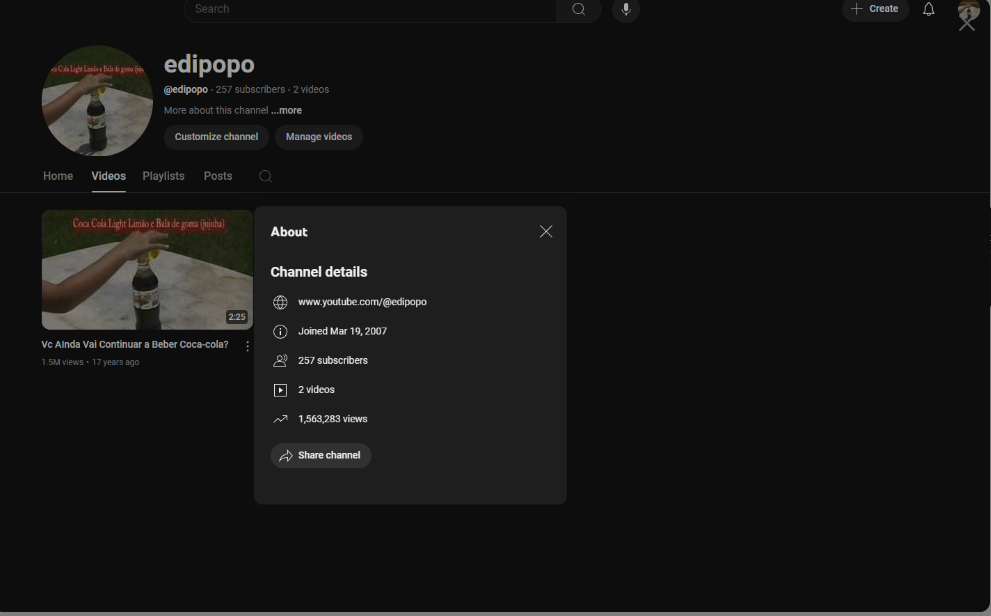Click the channel search magnifier icon
Screen dimensions: 991x616
[x=265, y=176]
